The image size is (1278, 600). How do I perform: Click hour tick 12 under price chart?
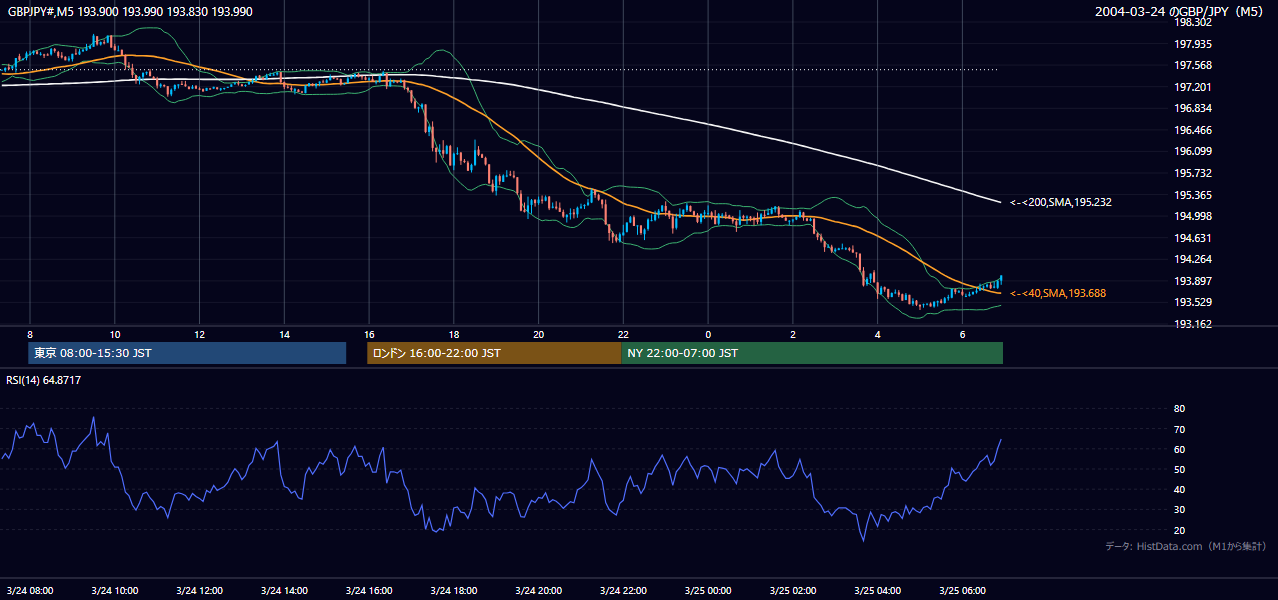(200, 334)
